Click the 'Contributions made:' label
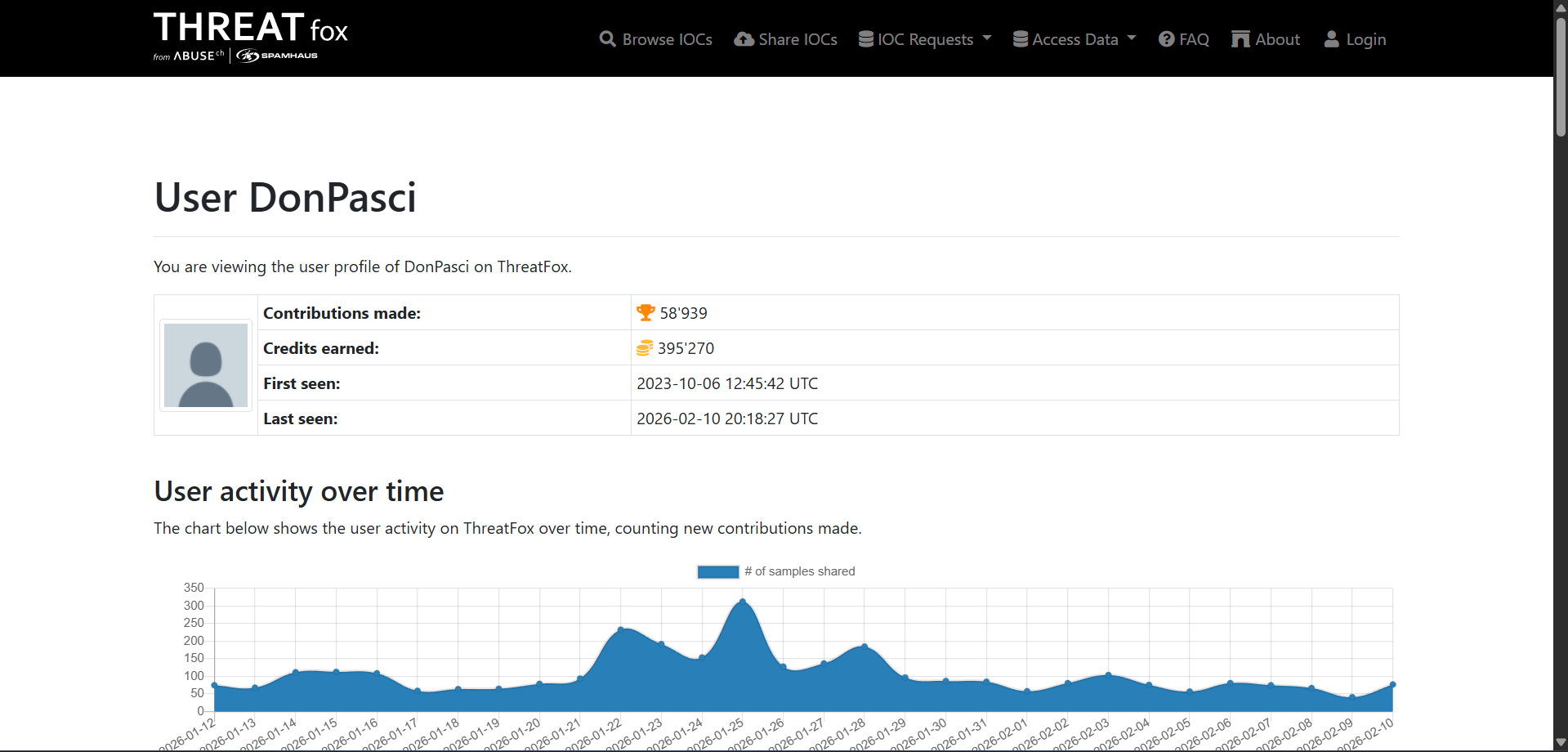The height and width of the screenshot is (752, 1568). (342, 313)
